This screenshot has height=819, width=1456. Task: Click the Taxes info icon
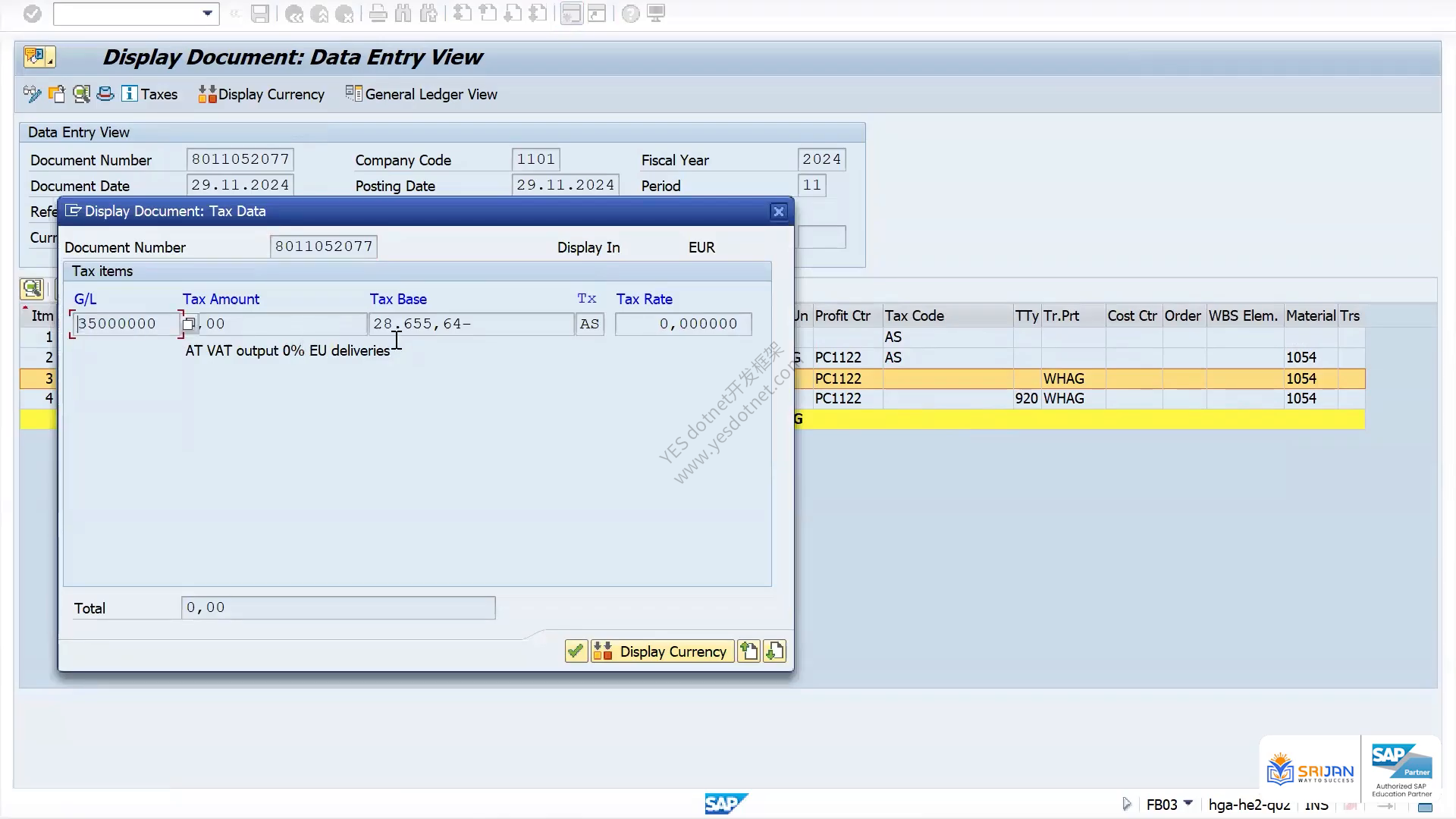(x=130, y=94)
